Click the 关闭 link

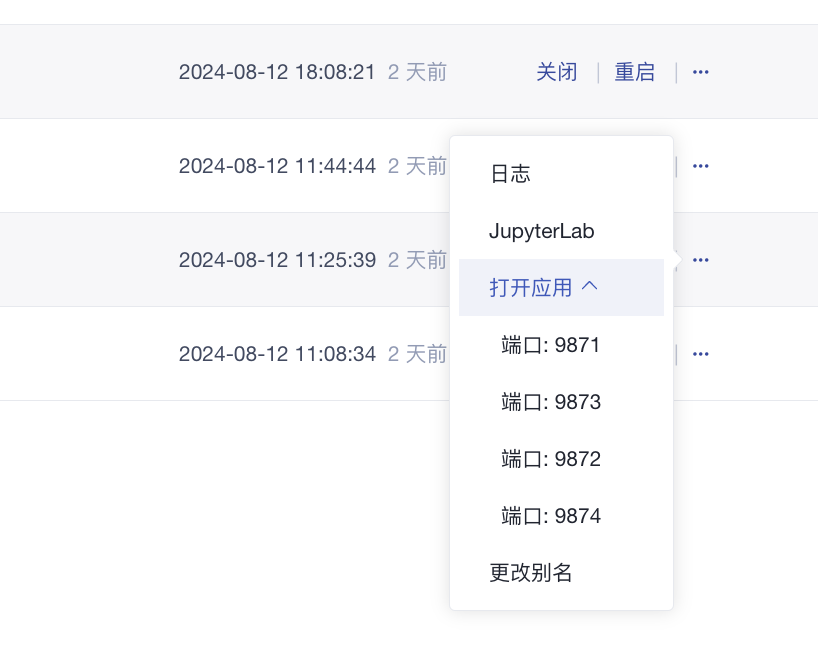[557, 72]
